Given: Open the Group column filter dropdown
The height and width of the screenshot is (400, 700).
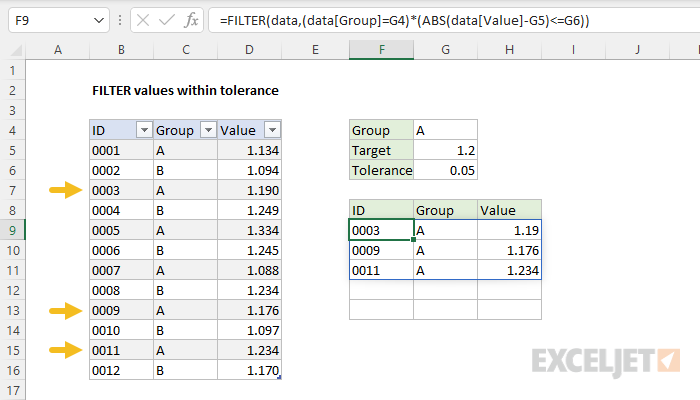Looking at the screenshot, I should point(208,130).
